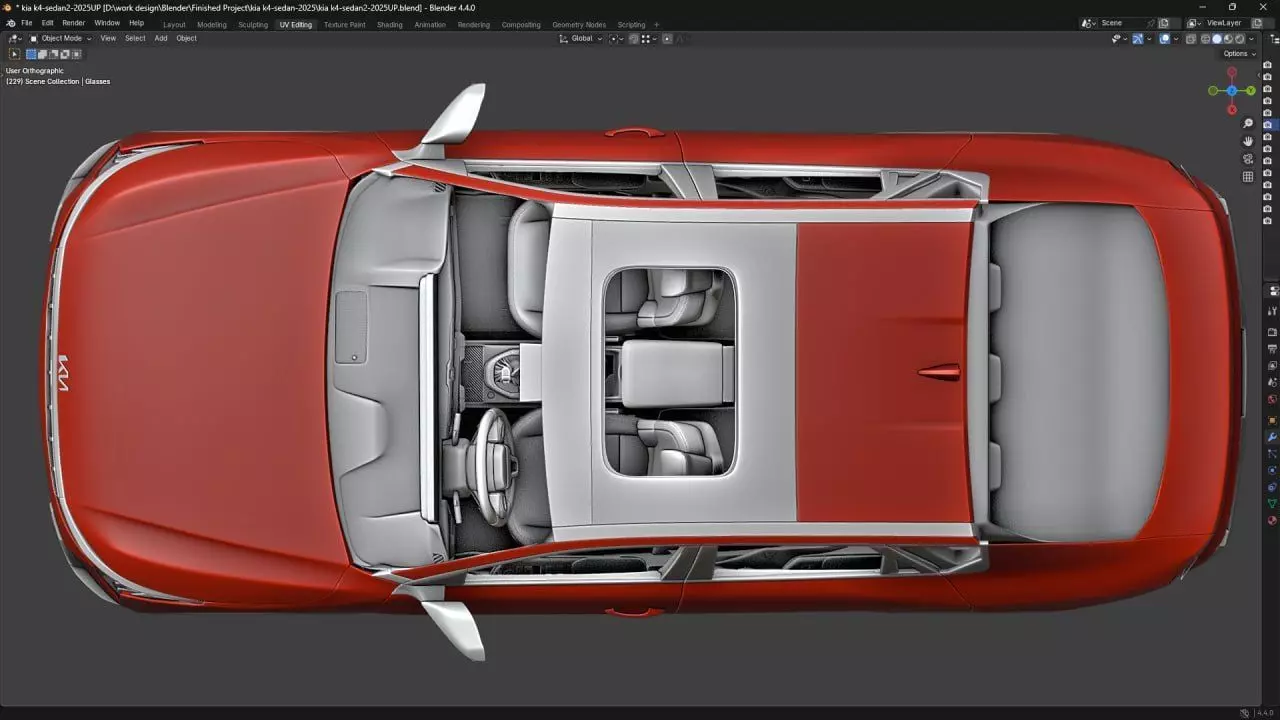Create a new scene icon

1164,23
